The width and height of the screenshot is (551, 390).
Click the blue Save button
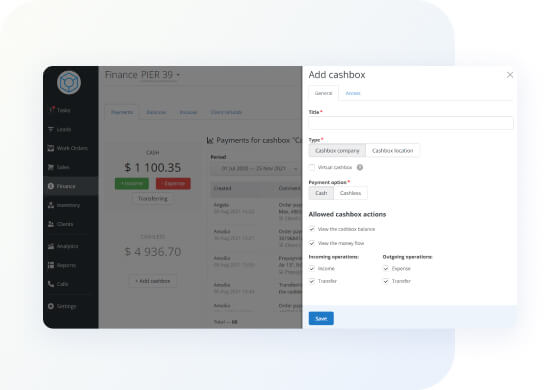point(321,318)
